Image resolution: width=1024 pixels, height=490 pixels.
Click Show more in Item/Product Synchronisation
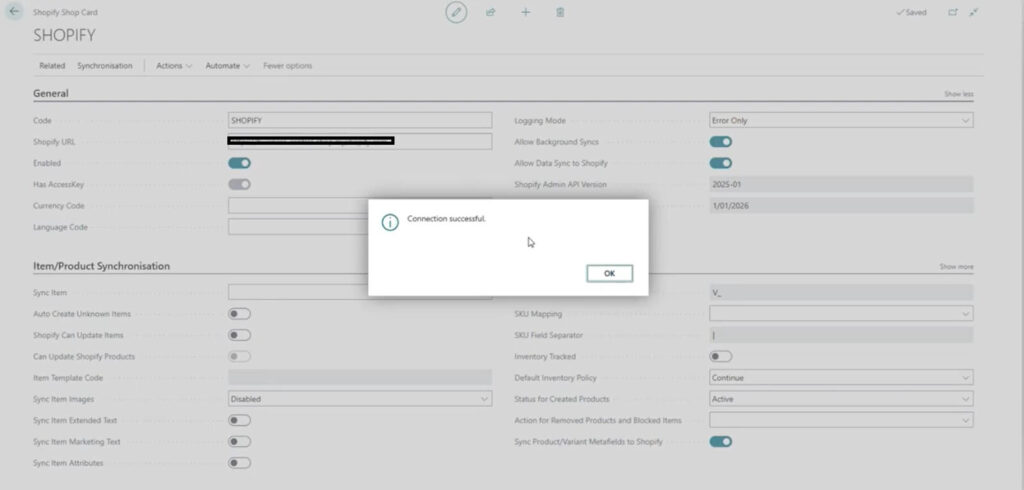[956, 267]
